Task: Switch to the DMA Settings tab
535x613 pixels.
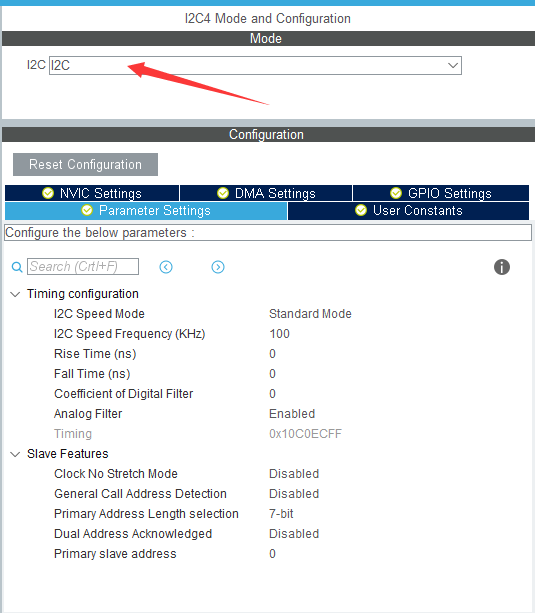Action: pyautogui.click(x=266, y=193)
